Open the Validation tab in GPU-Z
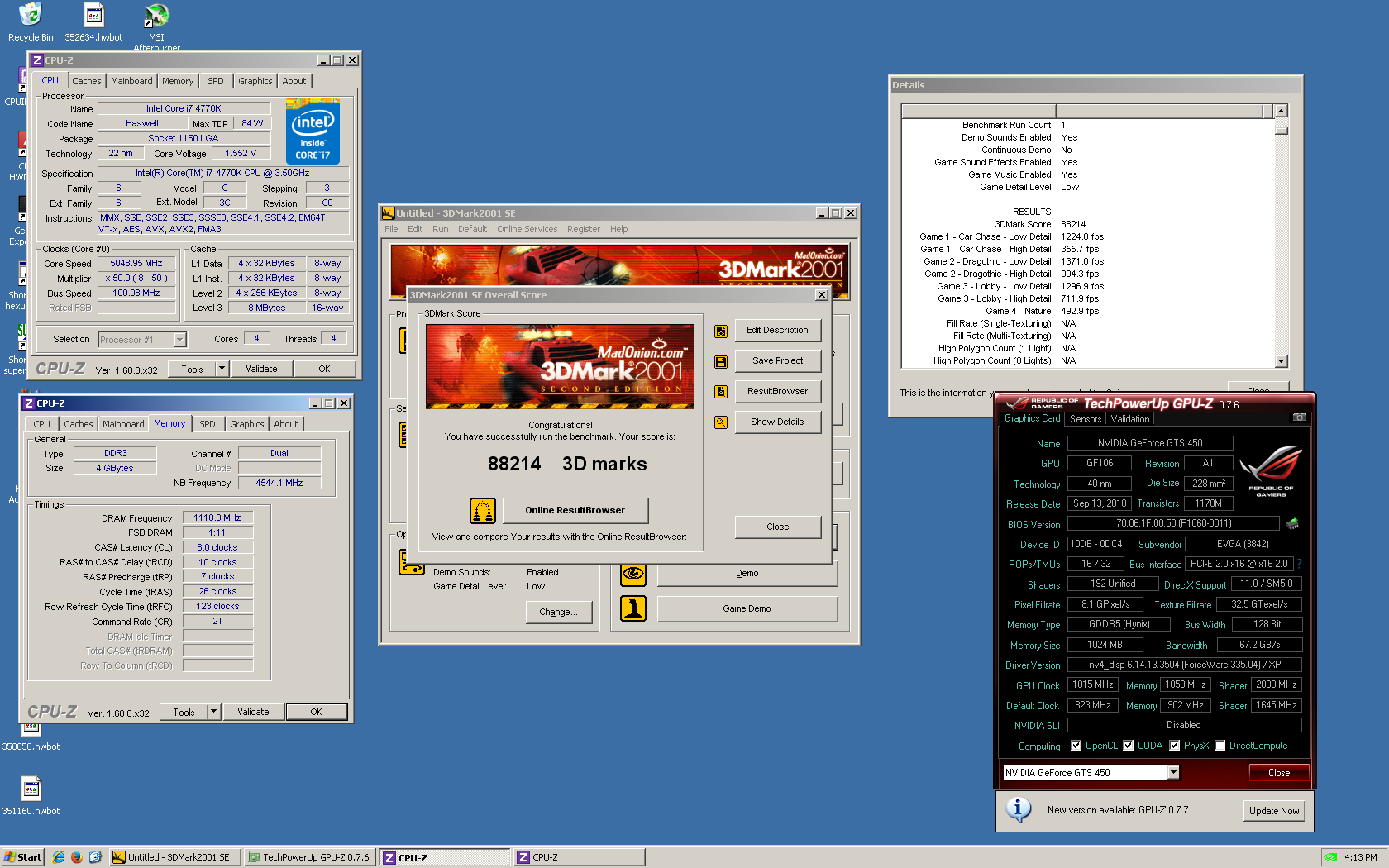 tap(1129, 419)
